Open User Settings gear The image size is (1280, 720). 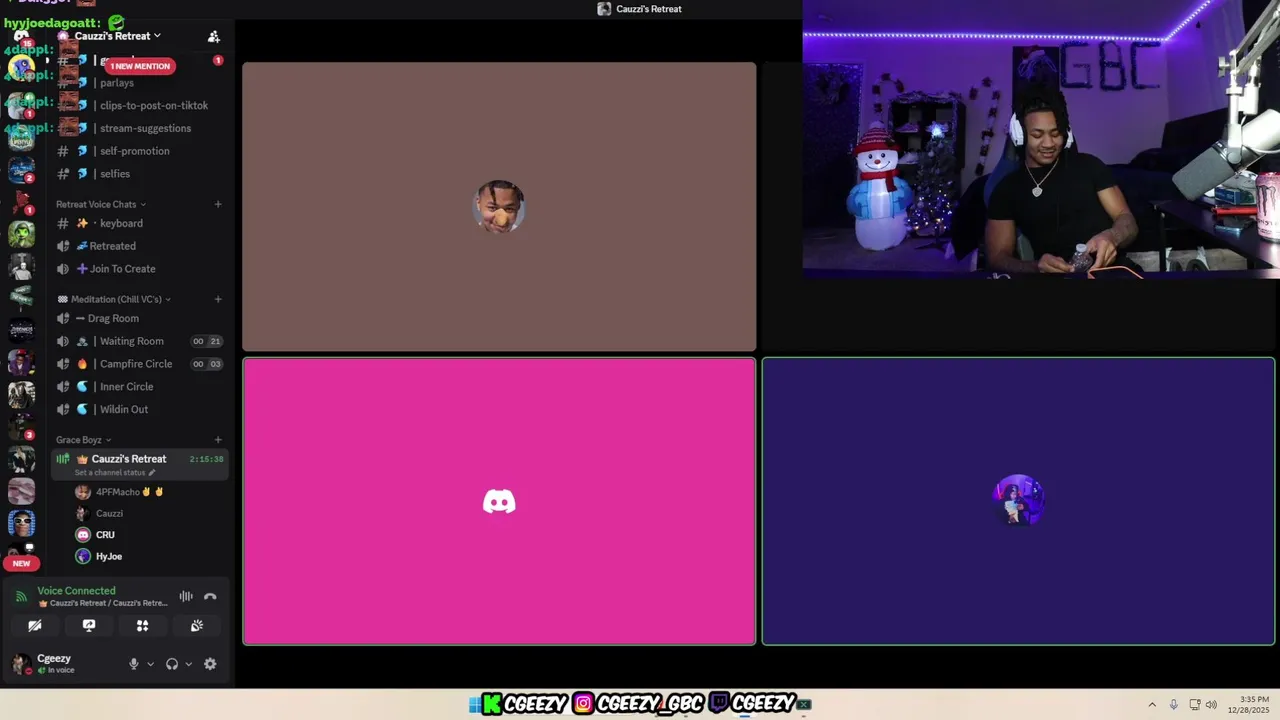click(210, 664)
